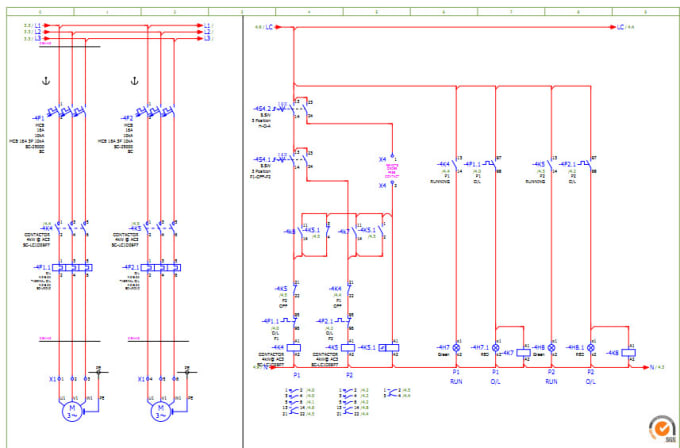Click the -4H7 green lamp symbol
Screen dimensions: 680x448
(456, 348)
